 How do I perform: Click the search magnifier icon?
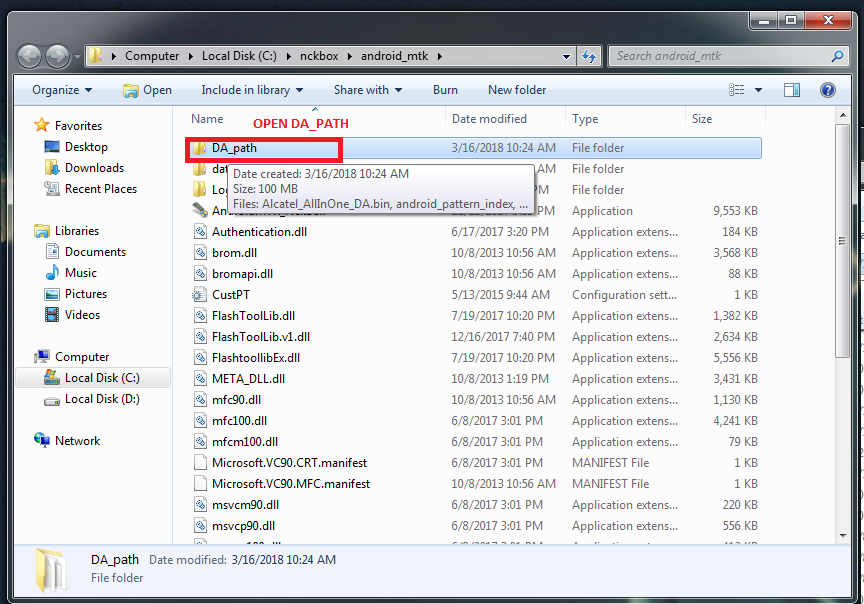click(838, 56)
